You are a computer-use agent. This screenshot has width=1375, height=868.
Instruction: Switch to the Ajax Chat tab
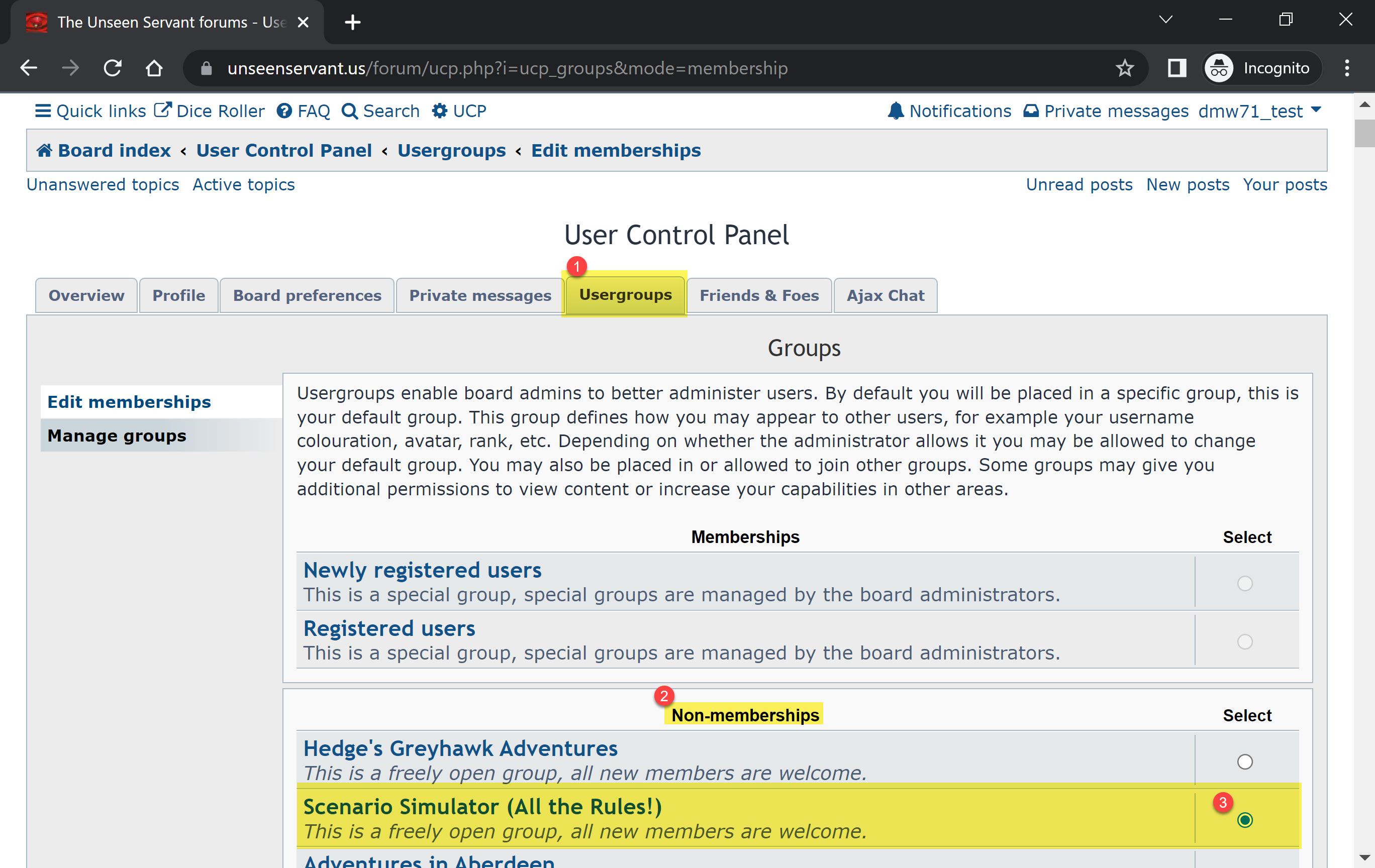[x=885, y=295]
